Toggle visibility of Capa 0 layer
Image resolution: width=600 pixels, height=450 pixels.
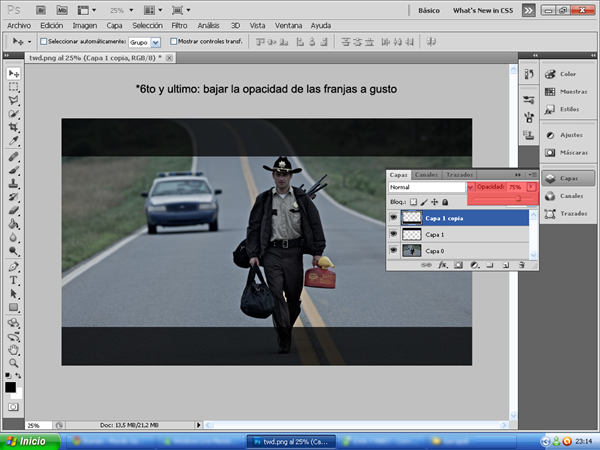[393, 250]
